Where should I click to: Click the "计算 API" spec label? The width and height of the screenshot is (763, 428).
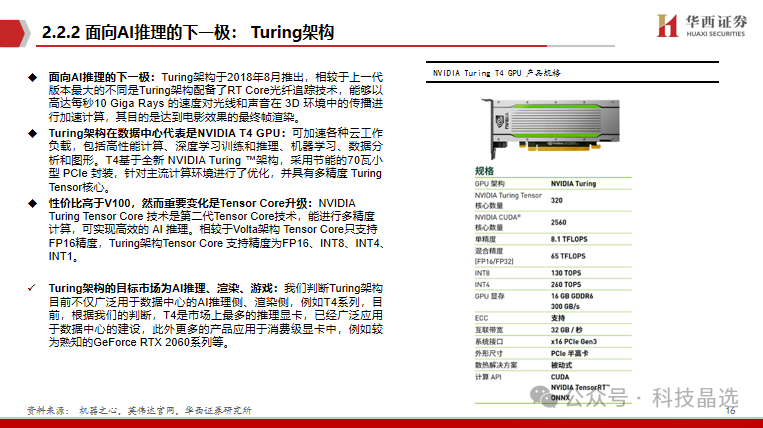488,377
